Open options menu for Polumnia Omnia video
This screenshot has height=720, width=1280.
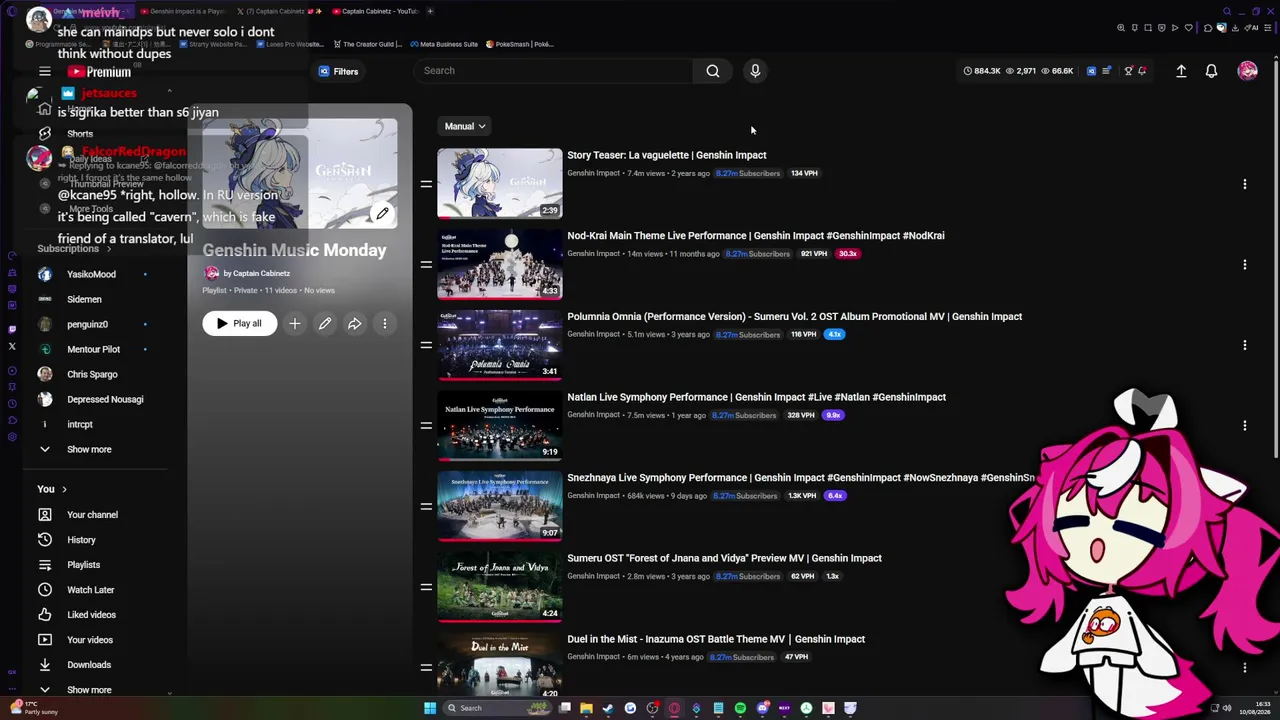pyautogui.click(x=1245, y=345)
